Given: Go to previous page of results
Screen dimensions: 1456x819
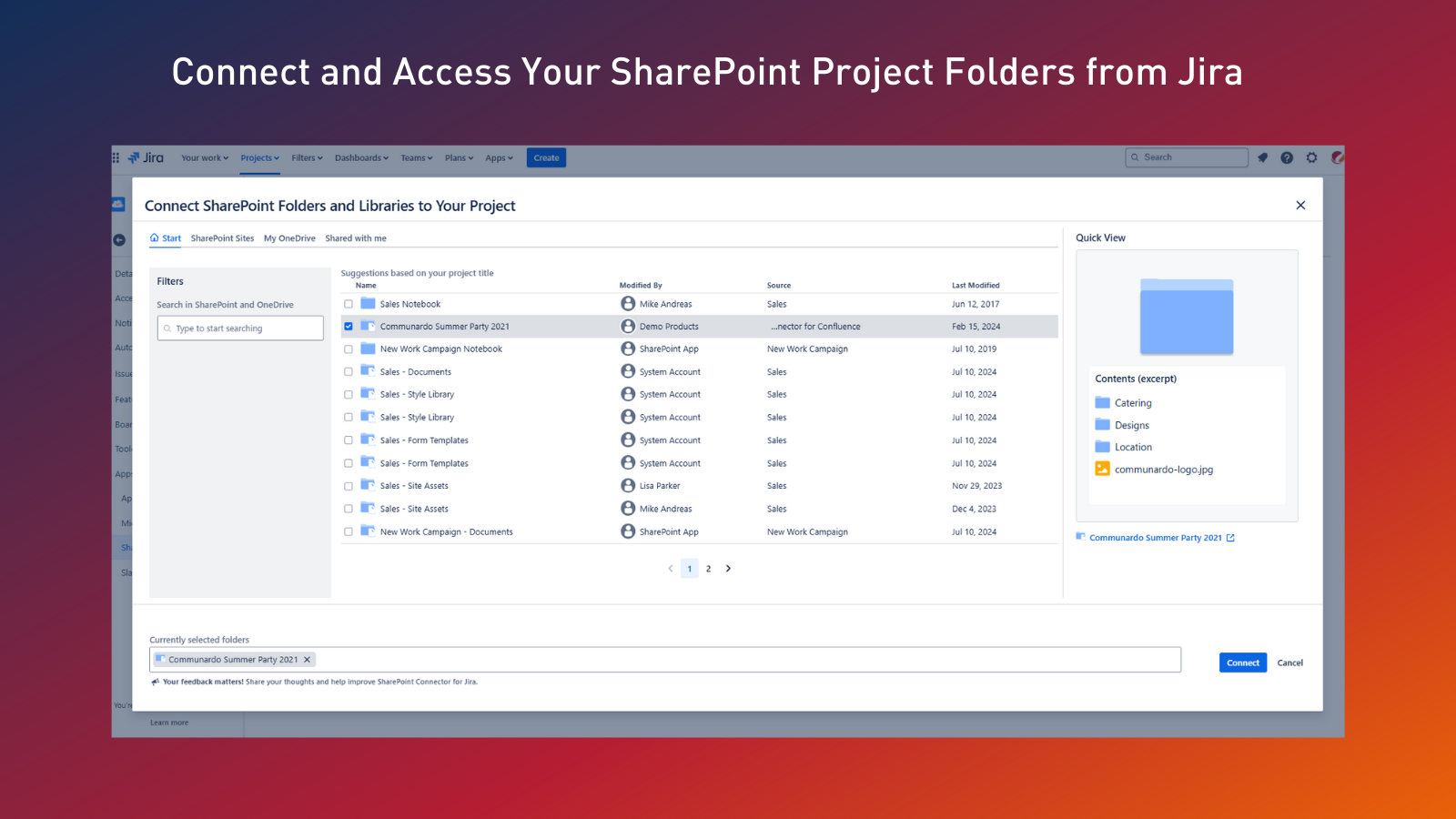Looking at the screenshot, I should coord(671,569).
